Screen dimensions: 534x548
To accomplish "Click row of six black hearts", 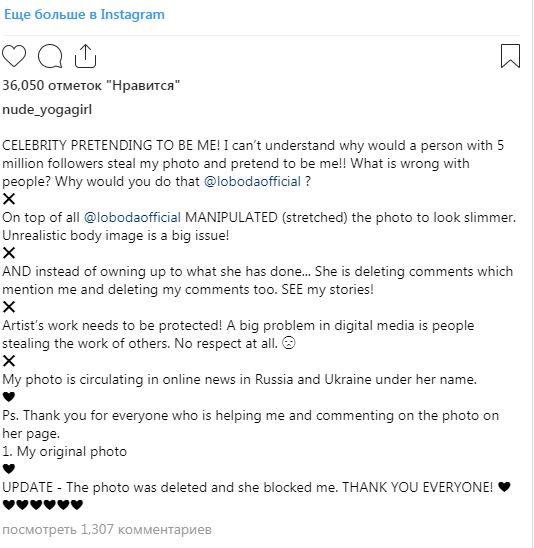I will click(43, 505).
